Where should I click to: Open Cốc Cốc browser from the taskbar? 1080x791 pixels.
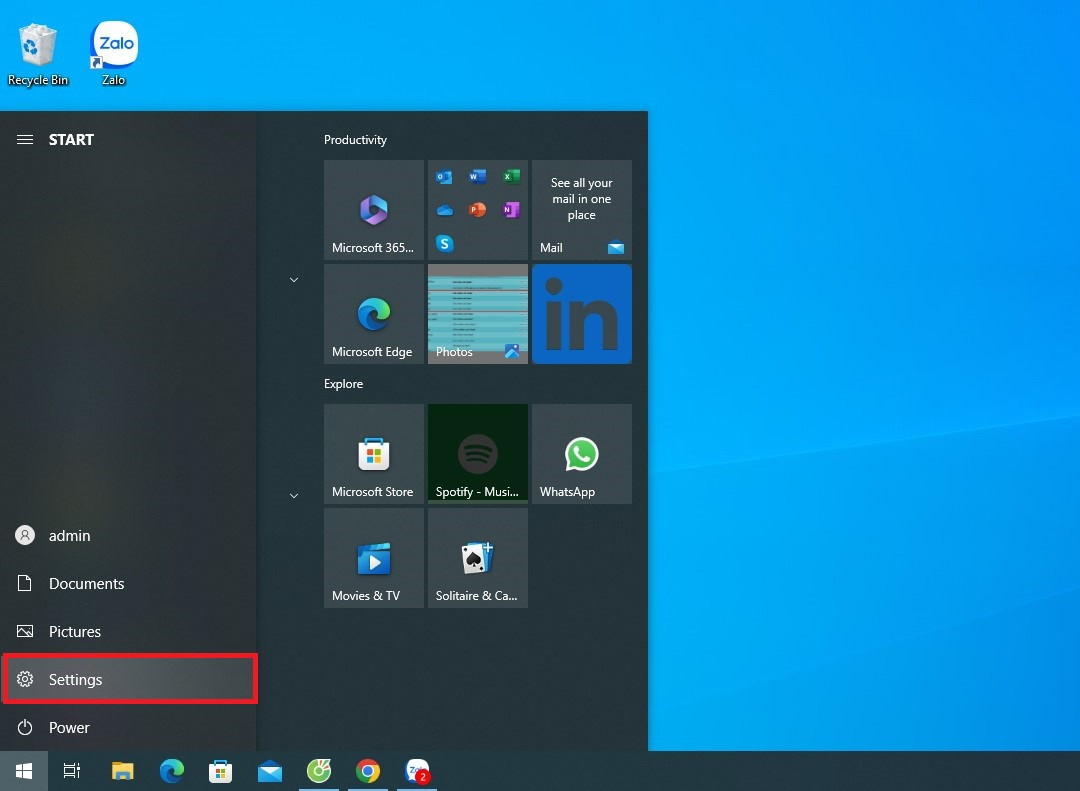[x=319, y=771]
